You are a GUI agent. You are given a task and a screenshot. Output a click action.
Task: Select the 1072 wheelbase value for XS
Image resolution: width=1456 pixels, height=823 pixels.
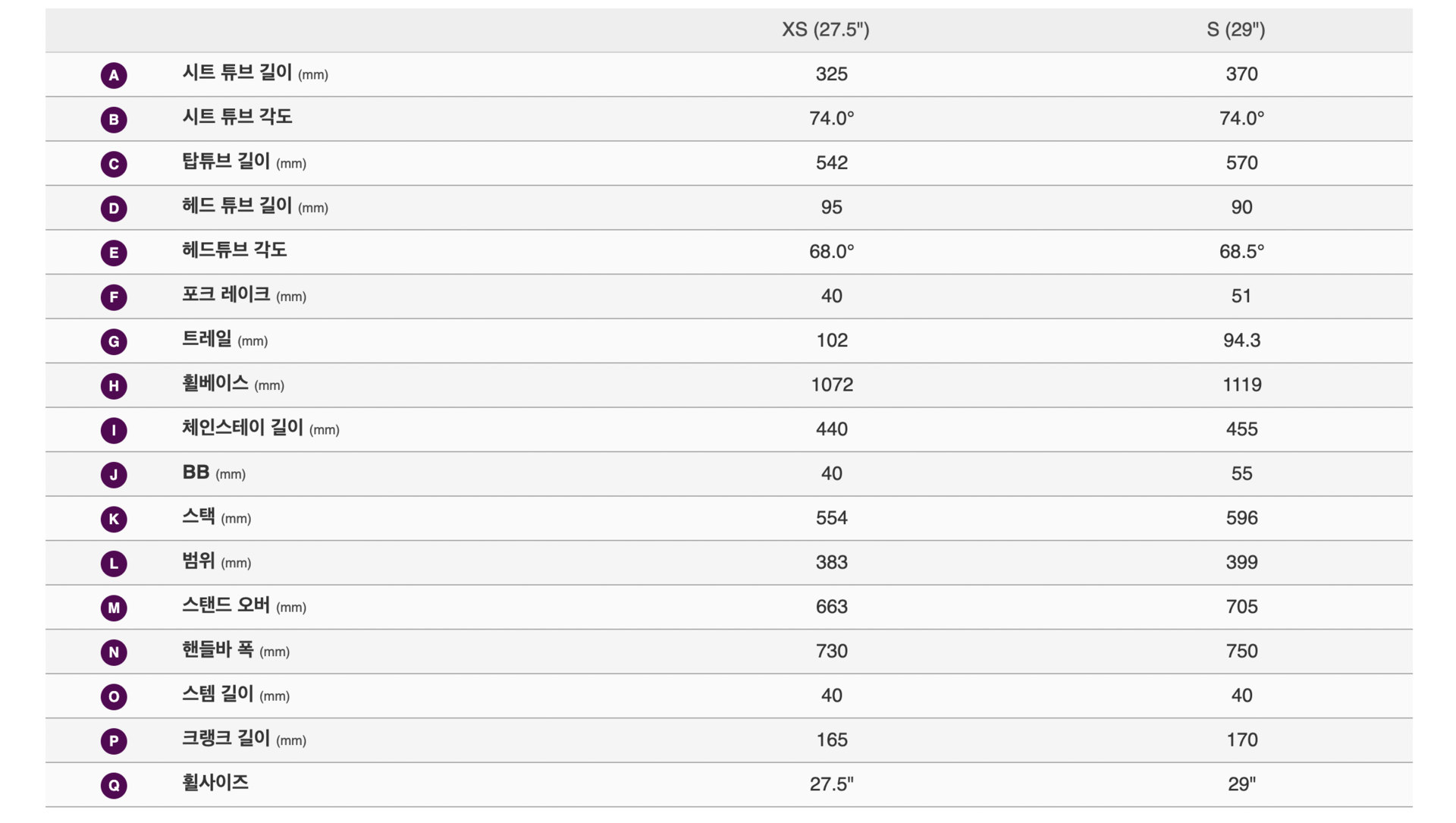click(832, 385)
